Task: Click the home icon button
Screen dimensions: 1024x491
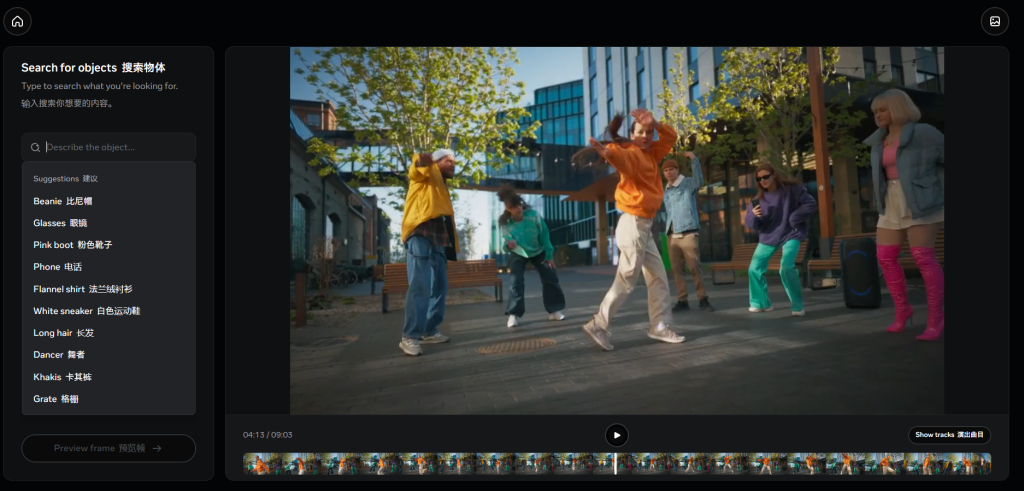Action: [17, 21]
